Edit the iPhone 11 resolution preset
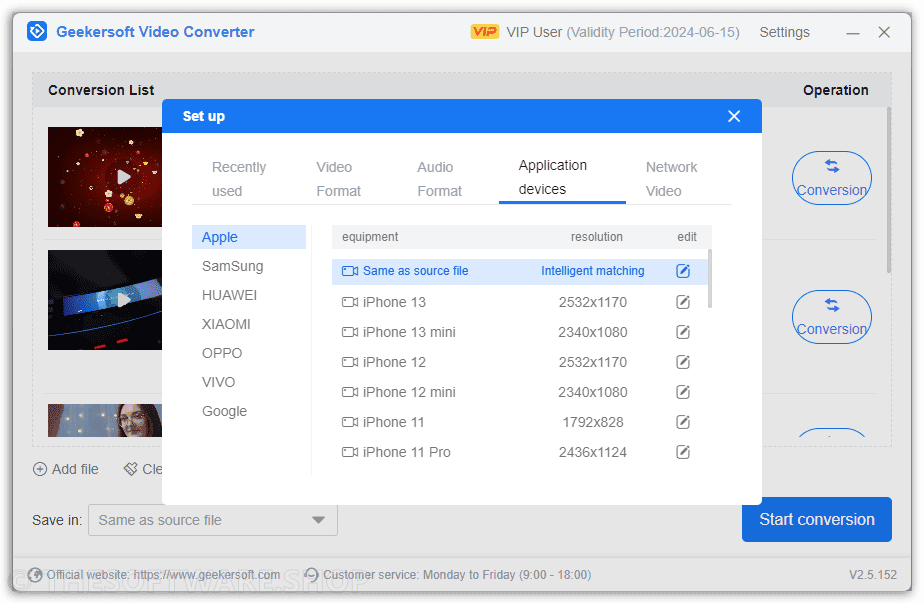This screenshot has height=603, width=924. (x=682, y=423)
